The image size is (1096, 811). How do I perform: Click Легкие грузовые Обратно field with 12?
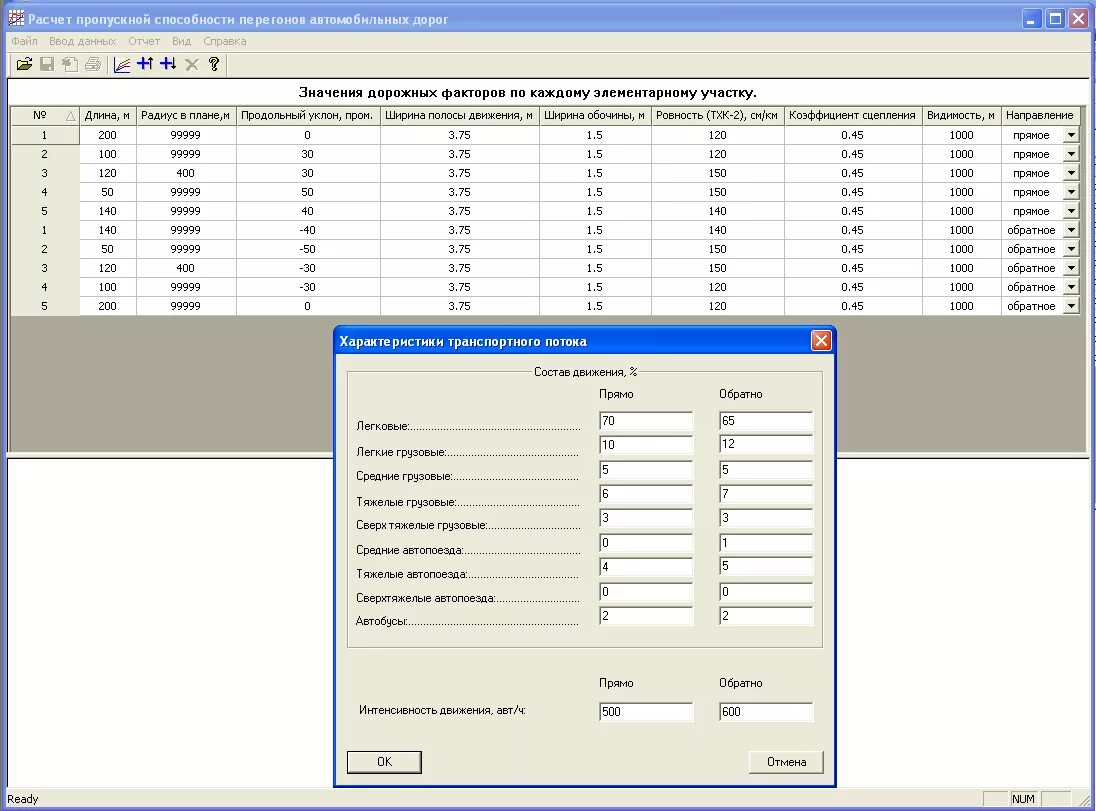click(x=766, y=444)
